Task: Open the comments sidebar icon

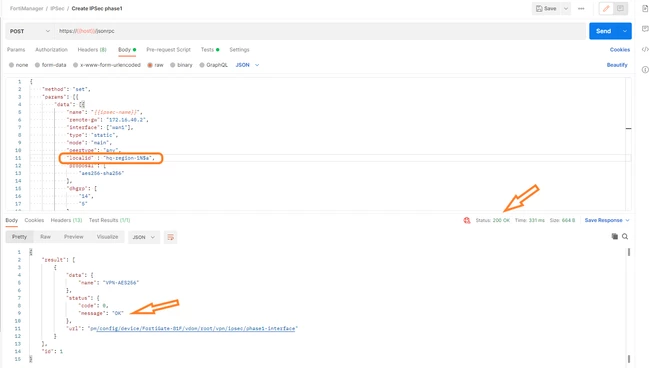Action: 645,29
